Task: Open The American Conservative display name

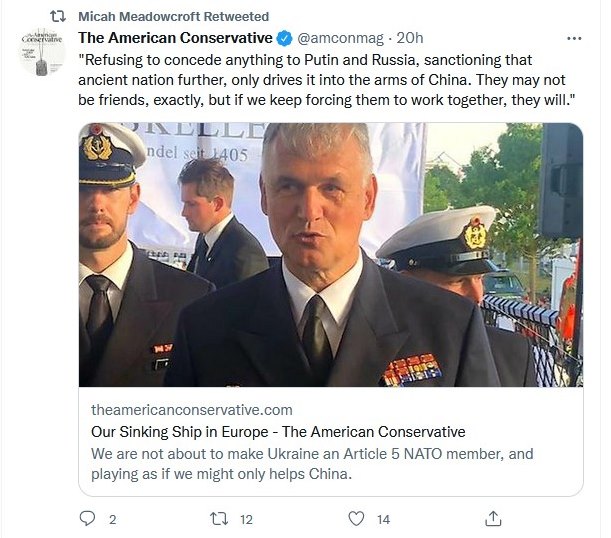Action: tap(175, 38)
